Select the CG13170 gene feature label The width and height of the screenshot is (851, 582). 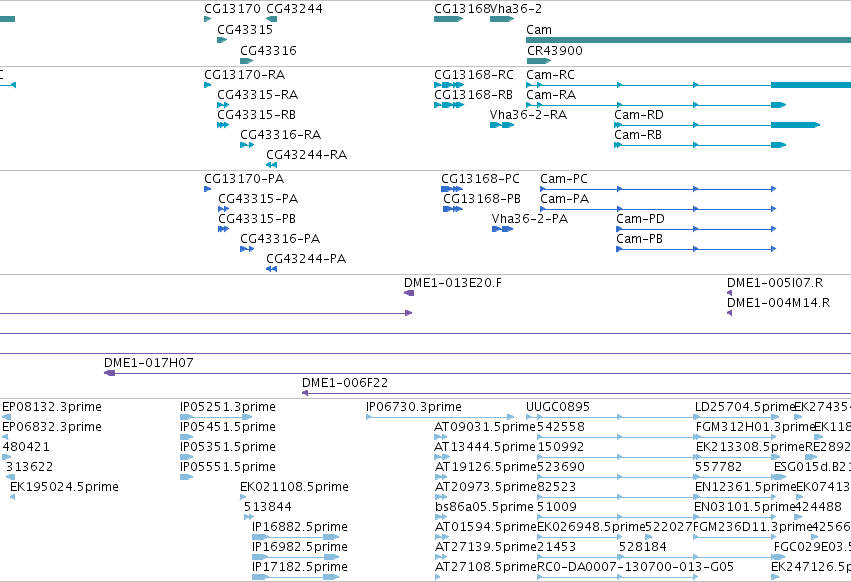point(232,9)
